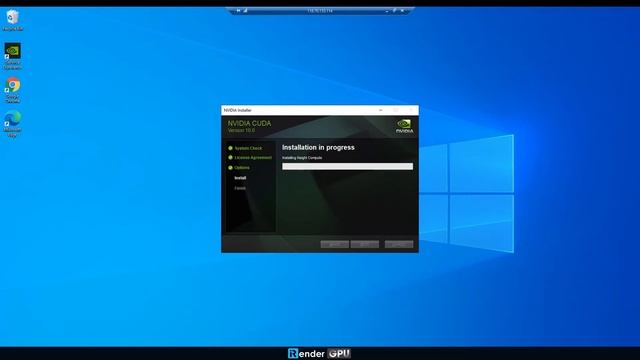Click the NVIDIA Installer title bar text
Image resolution: width=640 pixels, height=360 pixels.
click(238, 110)
